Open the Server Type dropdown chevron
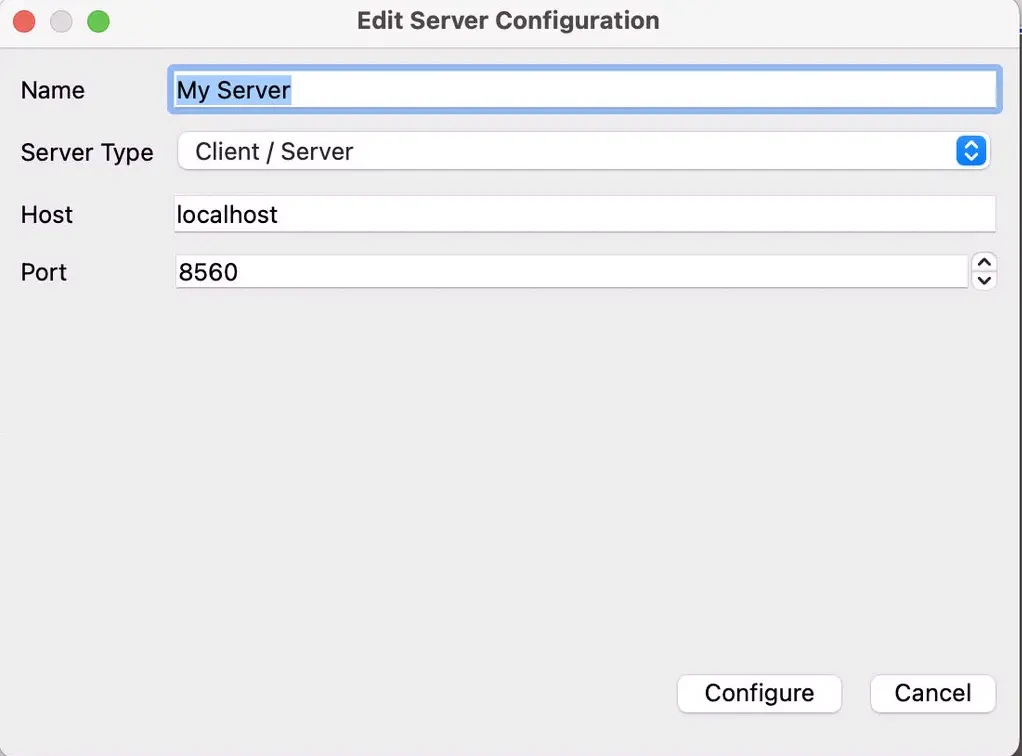This screenshot has width=1022, height=756. click(971, 151)
